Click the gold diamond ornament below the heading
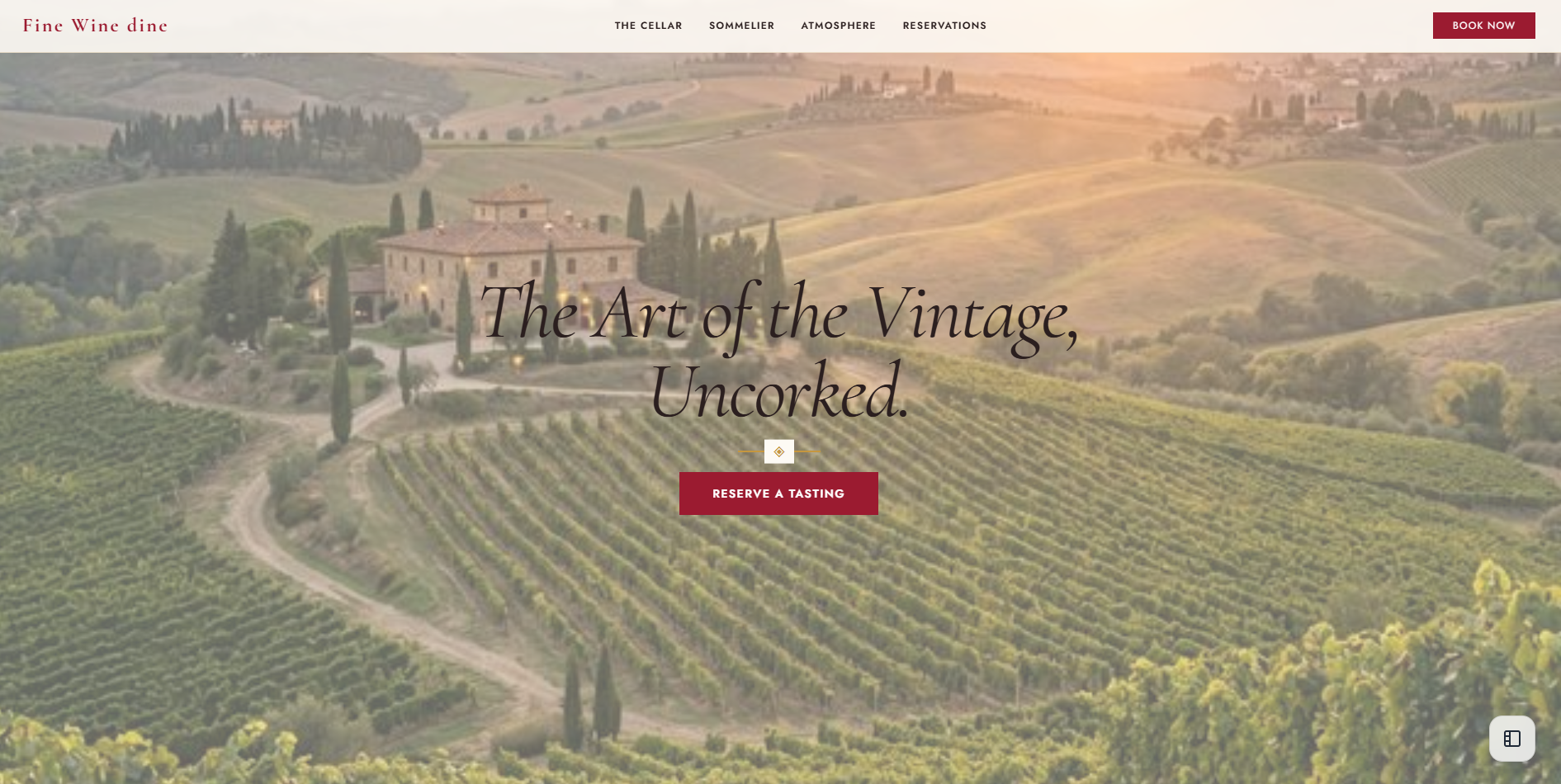 tap(779, 451)
